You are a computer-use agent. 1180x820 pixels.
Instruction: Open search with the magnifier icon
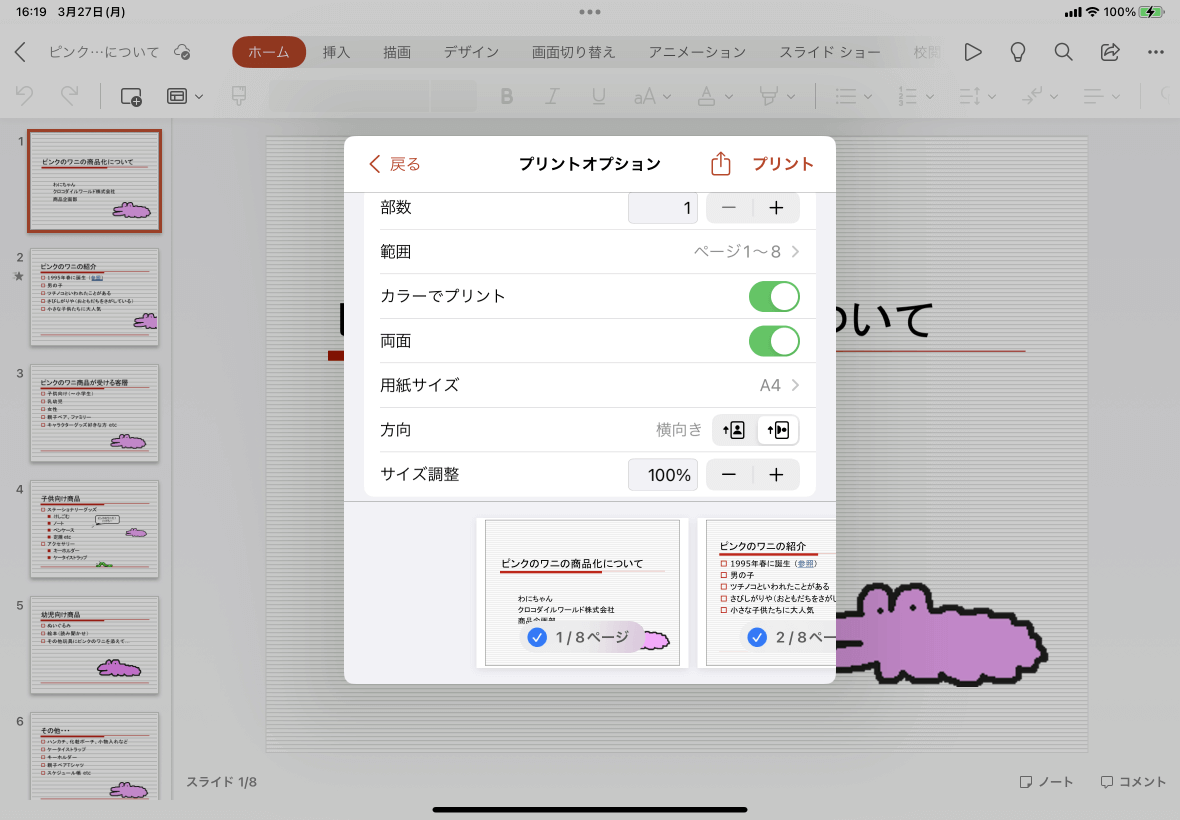1063,52
